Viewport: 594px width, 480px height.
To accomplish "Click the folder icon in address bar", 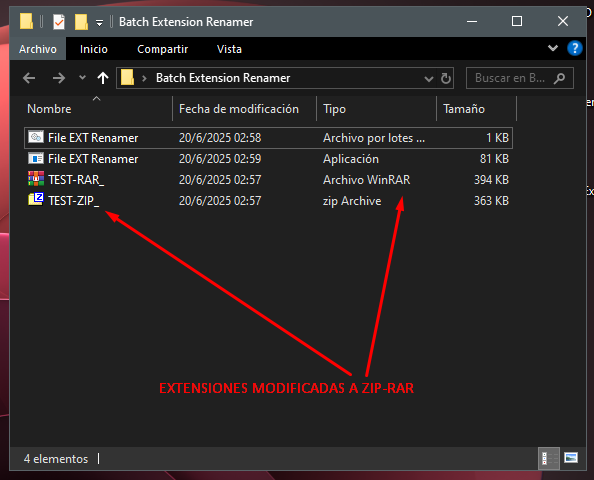I will click(x=128, y=78).
